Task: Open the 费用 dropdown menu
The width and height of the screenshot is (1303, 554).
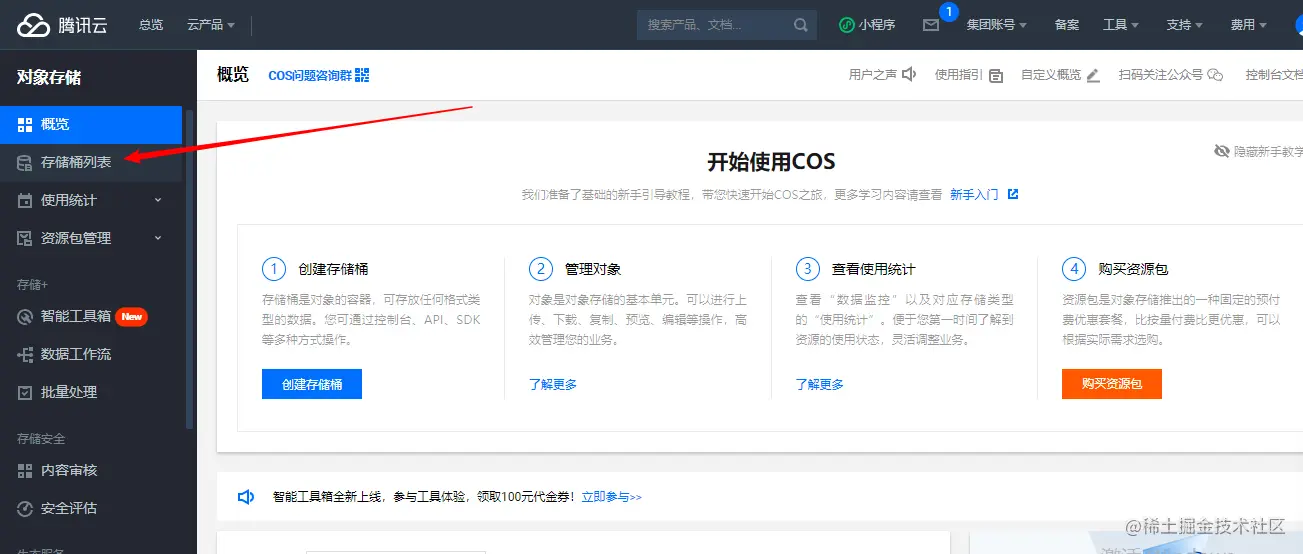Action: click(x=1248, y=25)
